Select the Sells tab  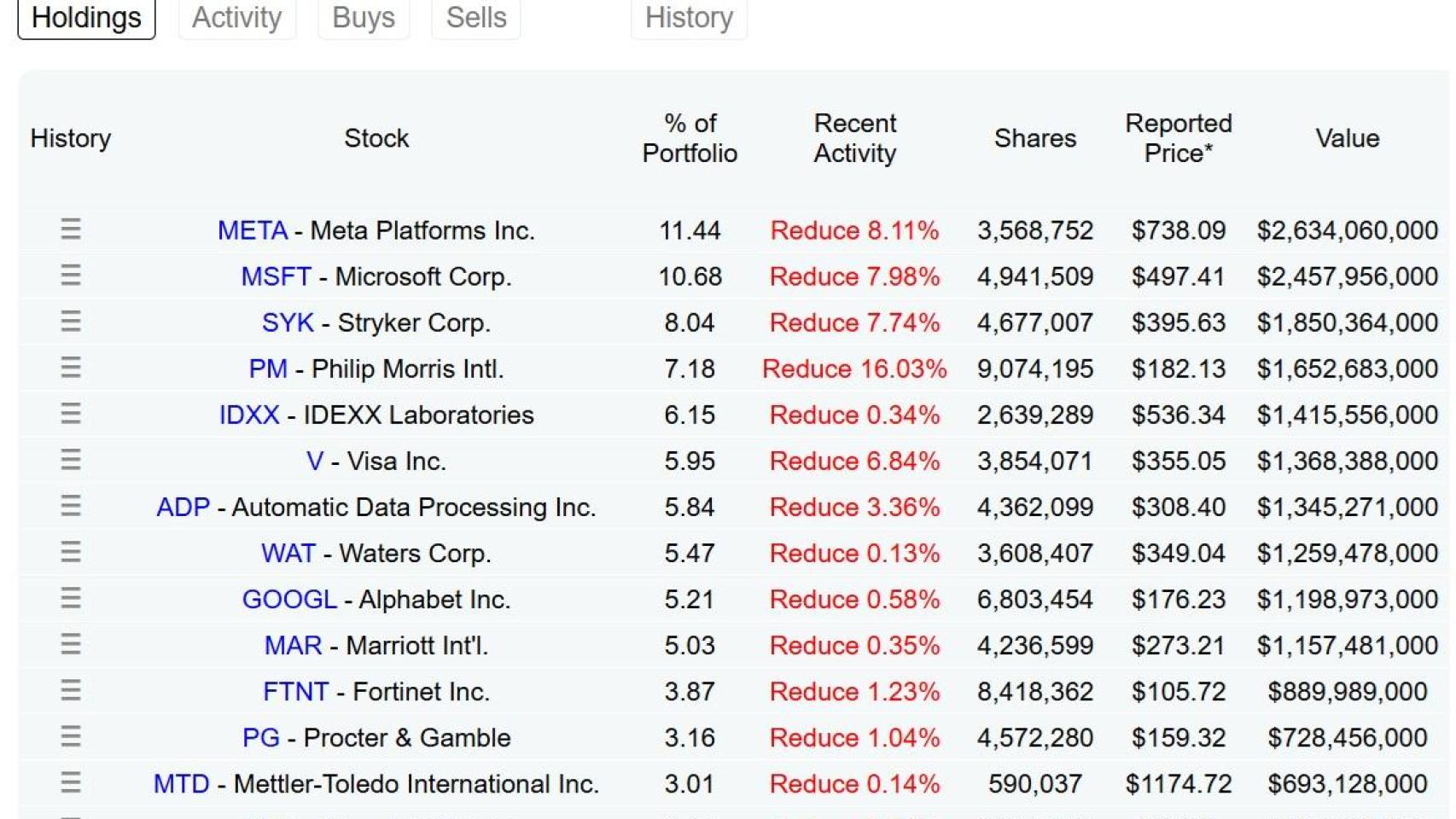point(476,18)
